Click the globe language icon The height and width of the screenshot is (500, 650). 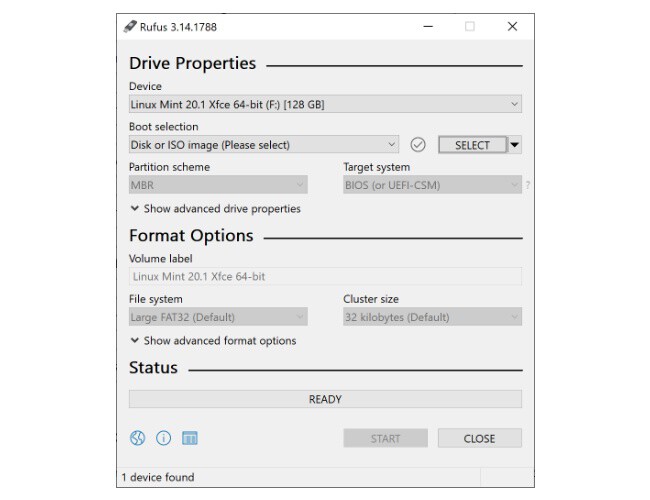138,438
